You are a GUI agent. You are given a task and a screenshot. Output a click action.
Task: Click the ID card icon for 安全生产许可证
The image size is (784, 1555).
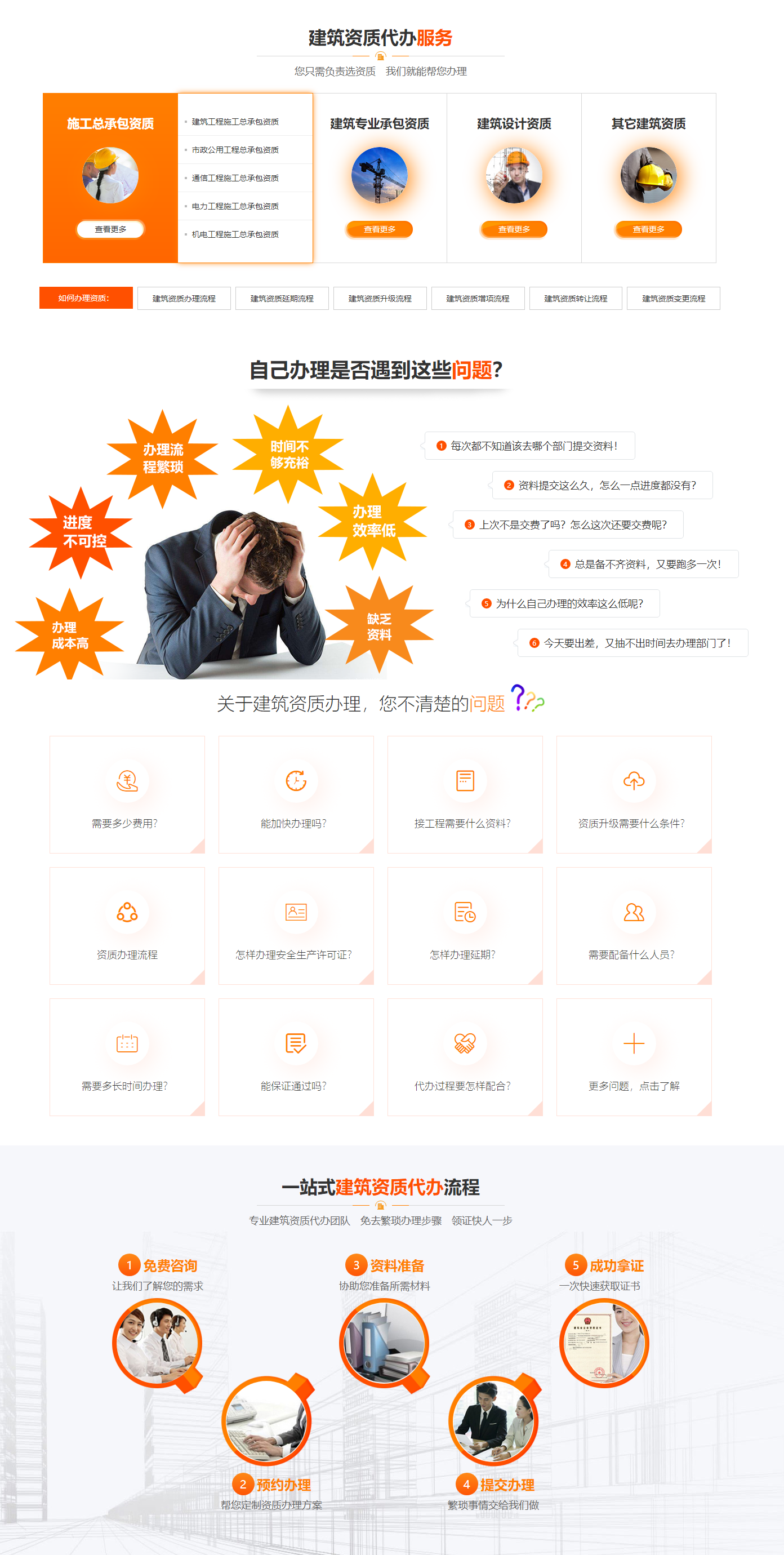(x=296, y=912)
